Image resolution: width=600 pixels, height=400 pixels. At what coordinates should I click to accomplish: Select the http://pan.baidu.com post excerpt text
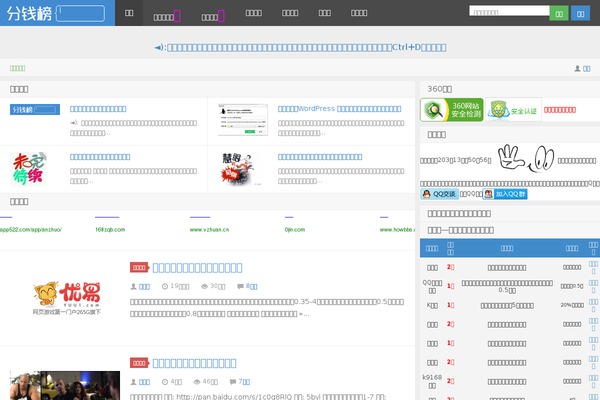click(x=258, y=397)
